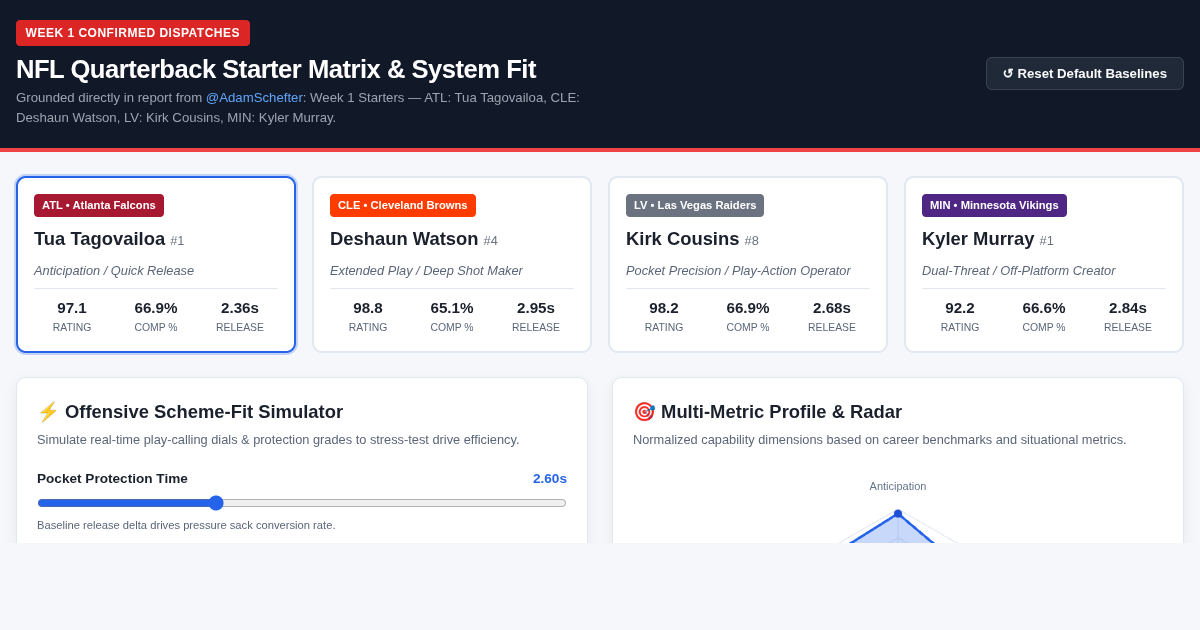The height and width of the screenshot is (630, 1200).
Task: Click Kyler Murray's 2.84s release value
Action: click(x=1128, y=307)
